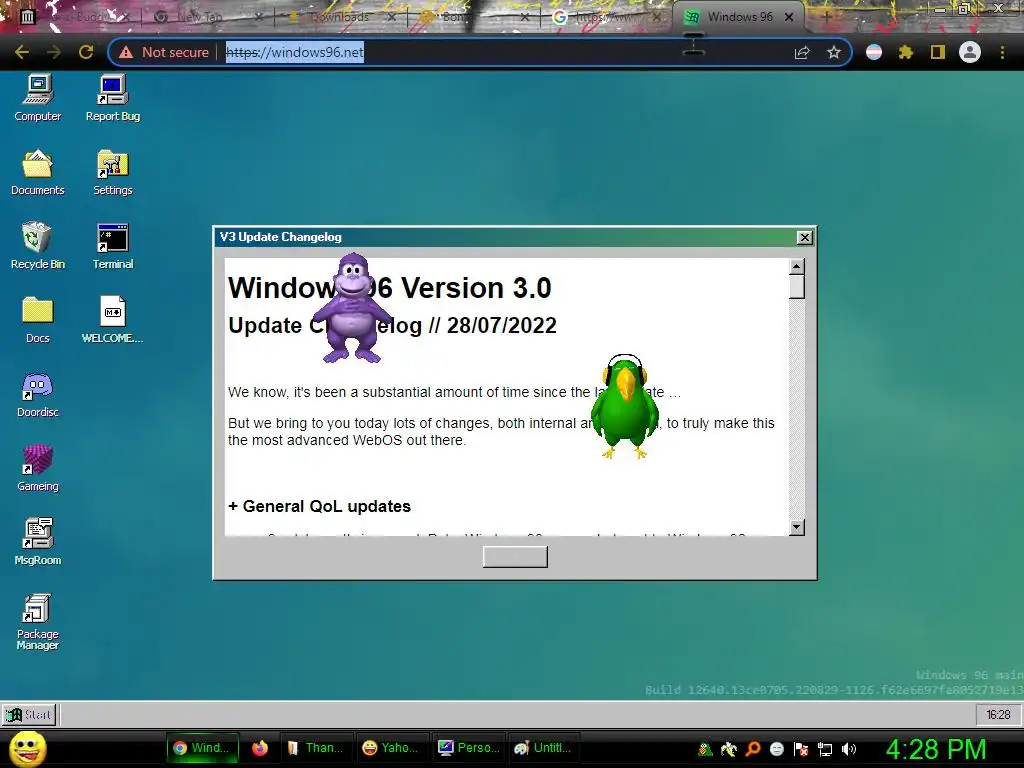Viewport: 1024px width, 768px height.
Task: Click the General QoL updates heading
Action: pos(319,506)
